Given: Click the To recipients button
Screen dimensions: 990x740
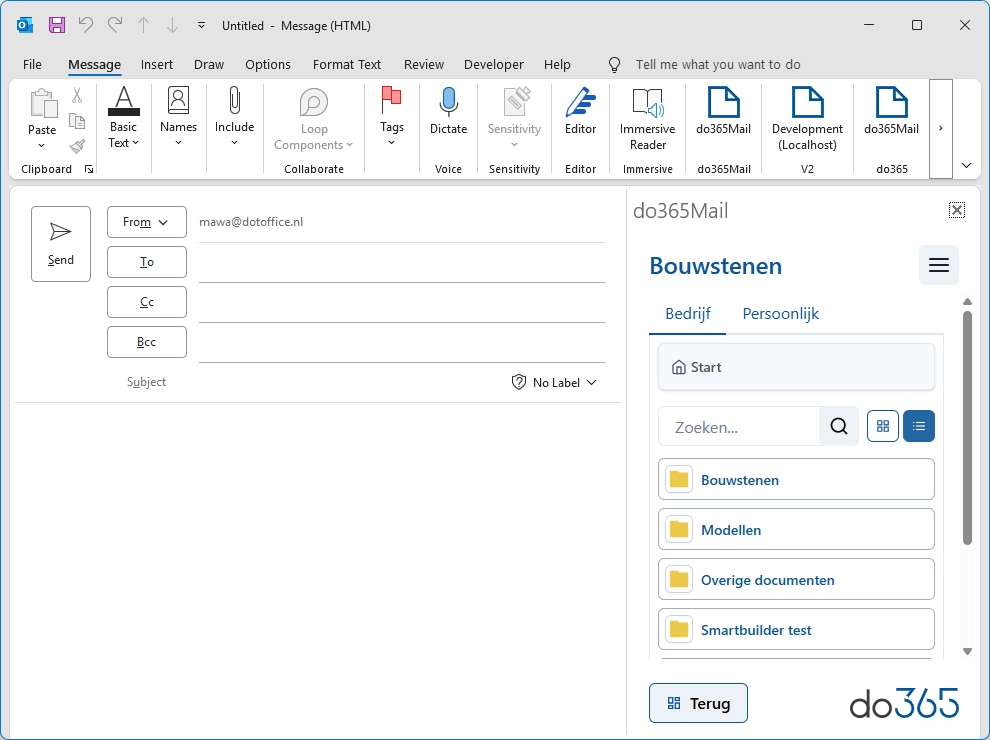Looking at the screenshot, I should (146, 262).
